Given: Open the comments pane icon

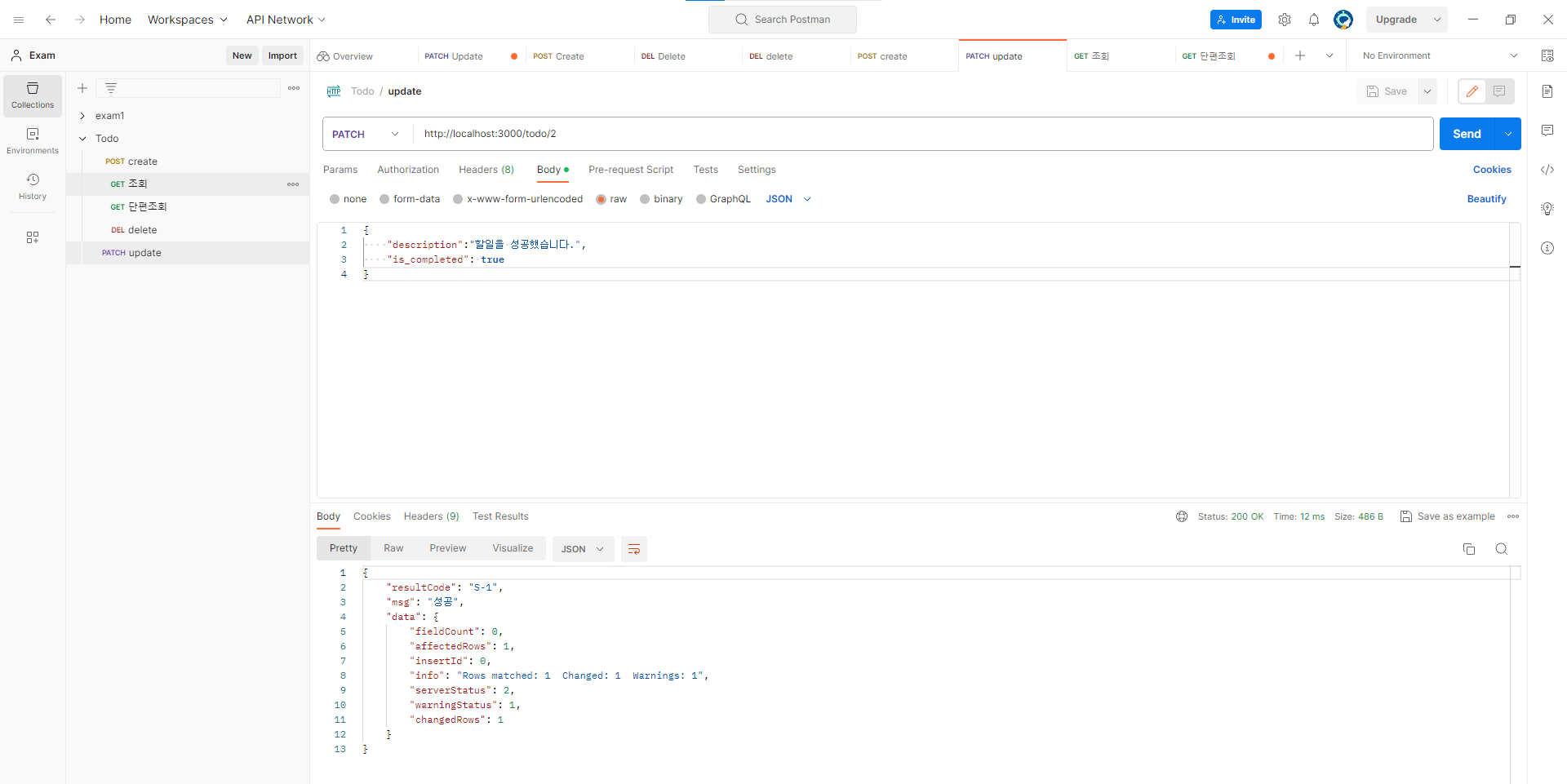Looking at the screenshot, I should pyautogui.click(x=1547, y=131).
